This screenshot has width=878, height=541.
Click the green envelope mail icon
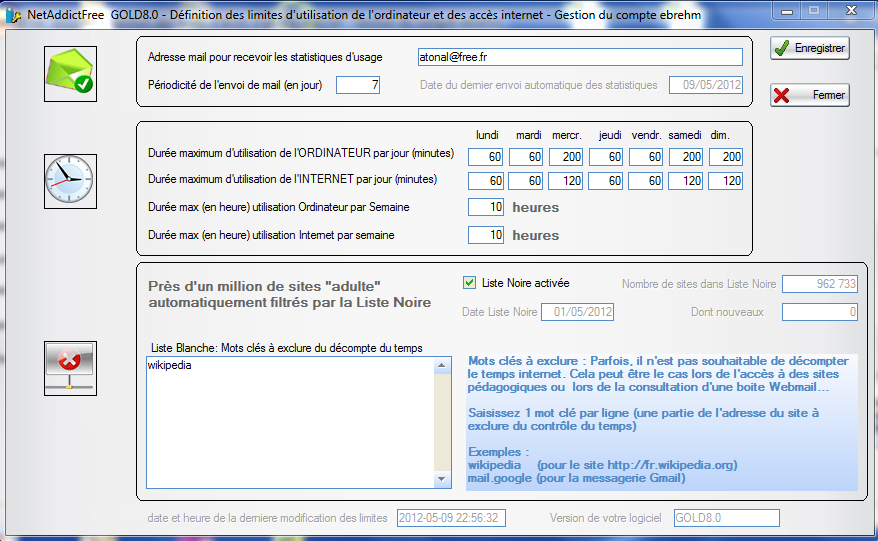click(x=70, y=70)
